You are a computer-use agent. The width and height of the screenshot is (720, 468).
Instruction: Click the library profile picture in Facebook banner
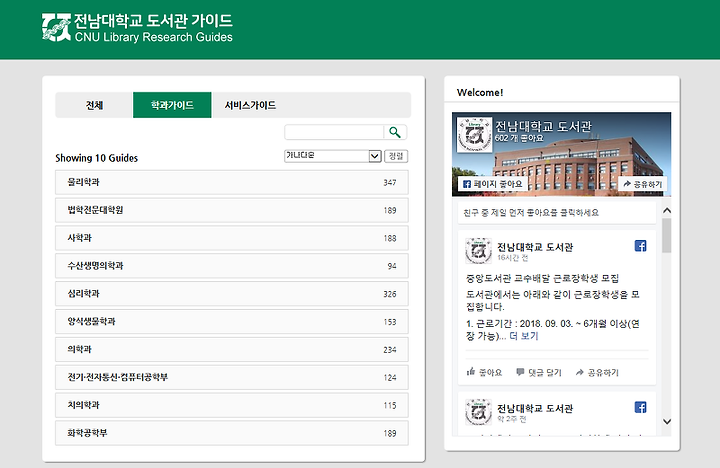coord(474,135)
